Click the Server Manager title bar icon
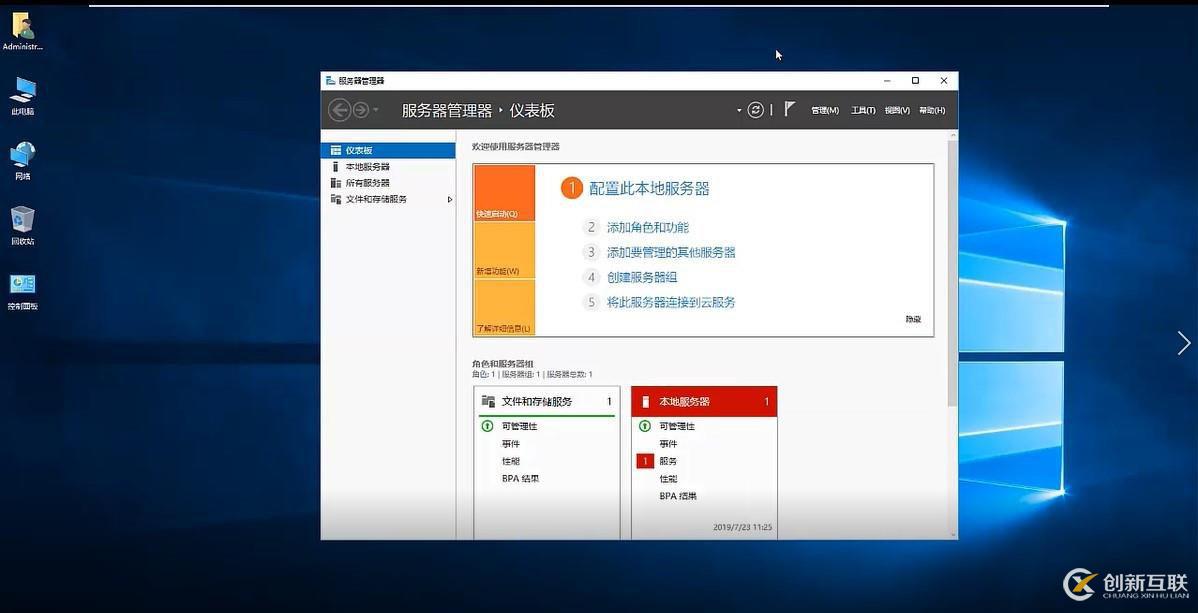 330,80
